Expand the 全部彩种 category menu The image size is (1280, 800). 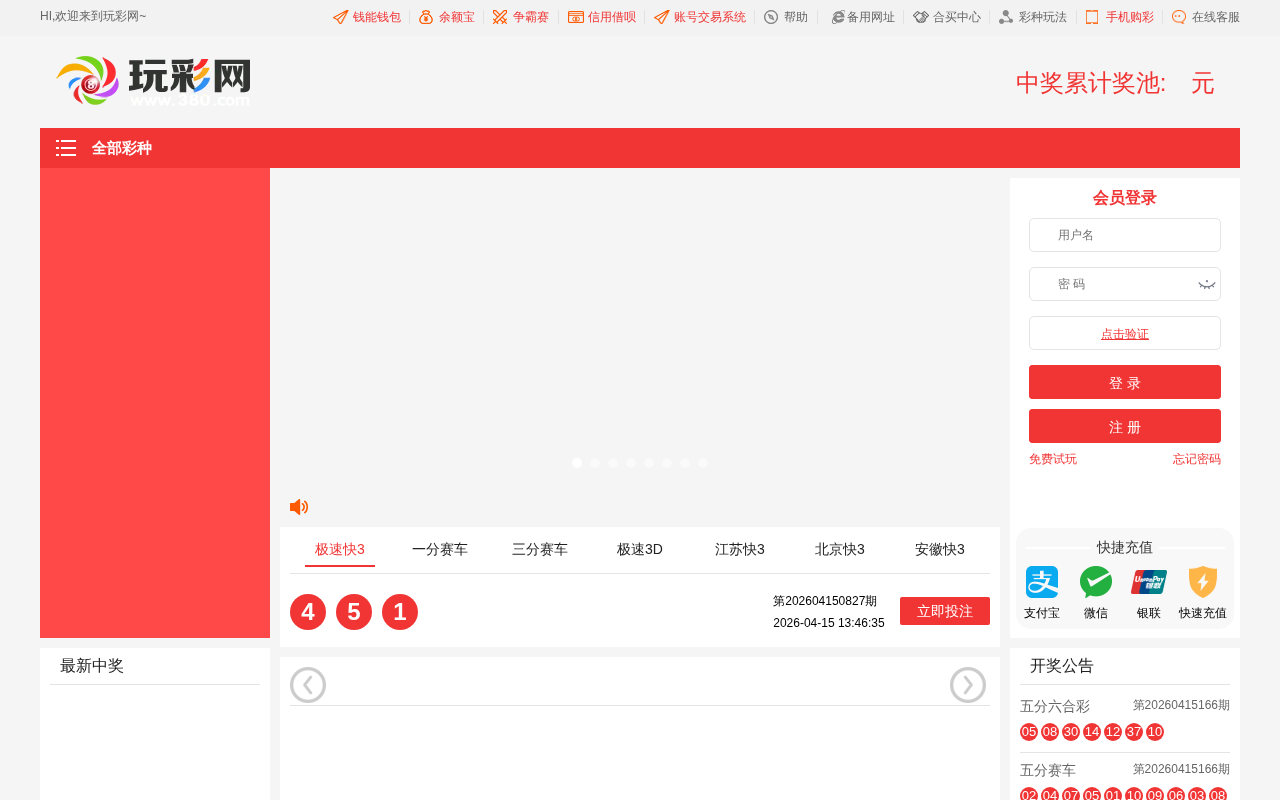[x=122, y=148]
